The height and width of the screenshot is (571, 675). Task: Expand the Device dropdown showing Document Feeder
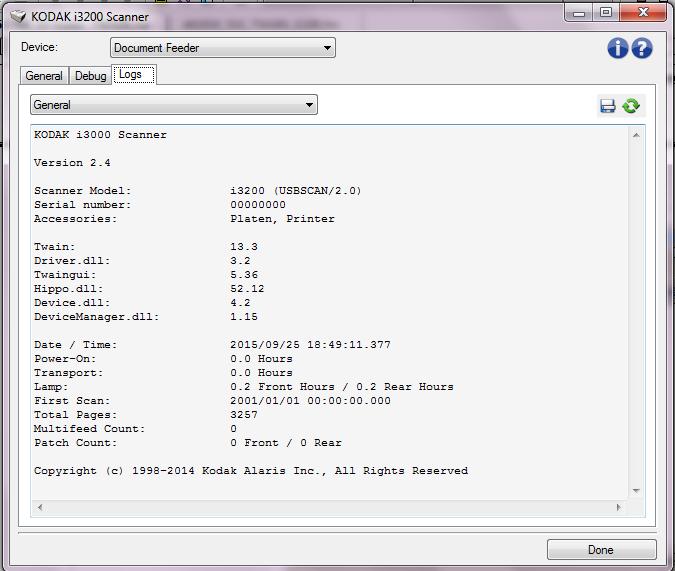(223, 48)
